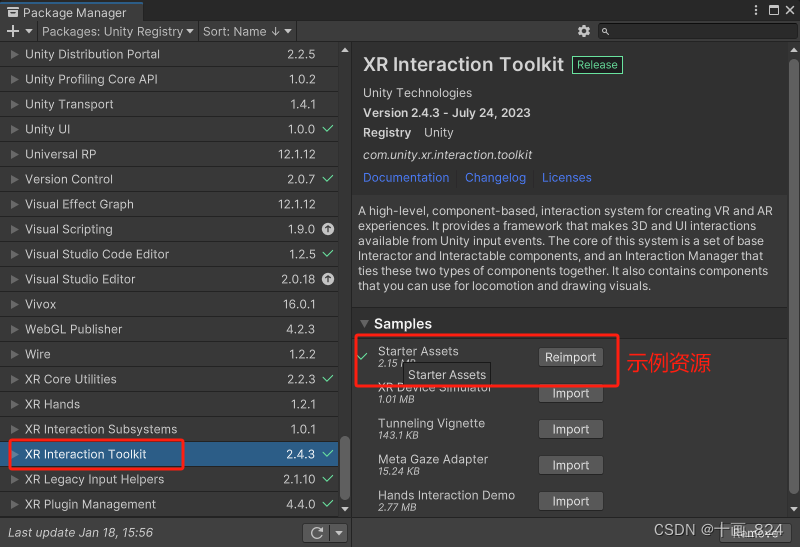Select the WebGL Publisher package
This screenshot has height=547, width=800.
(x=169, y=329)
